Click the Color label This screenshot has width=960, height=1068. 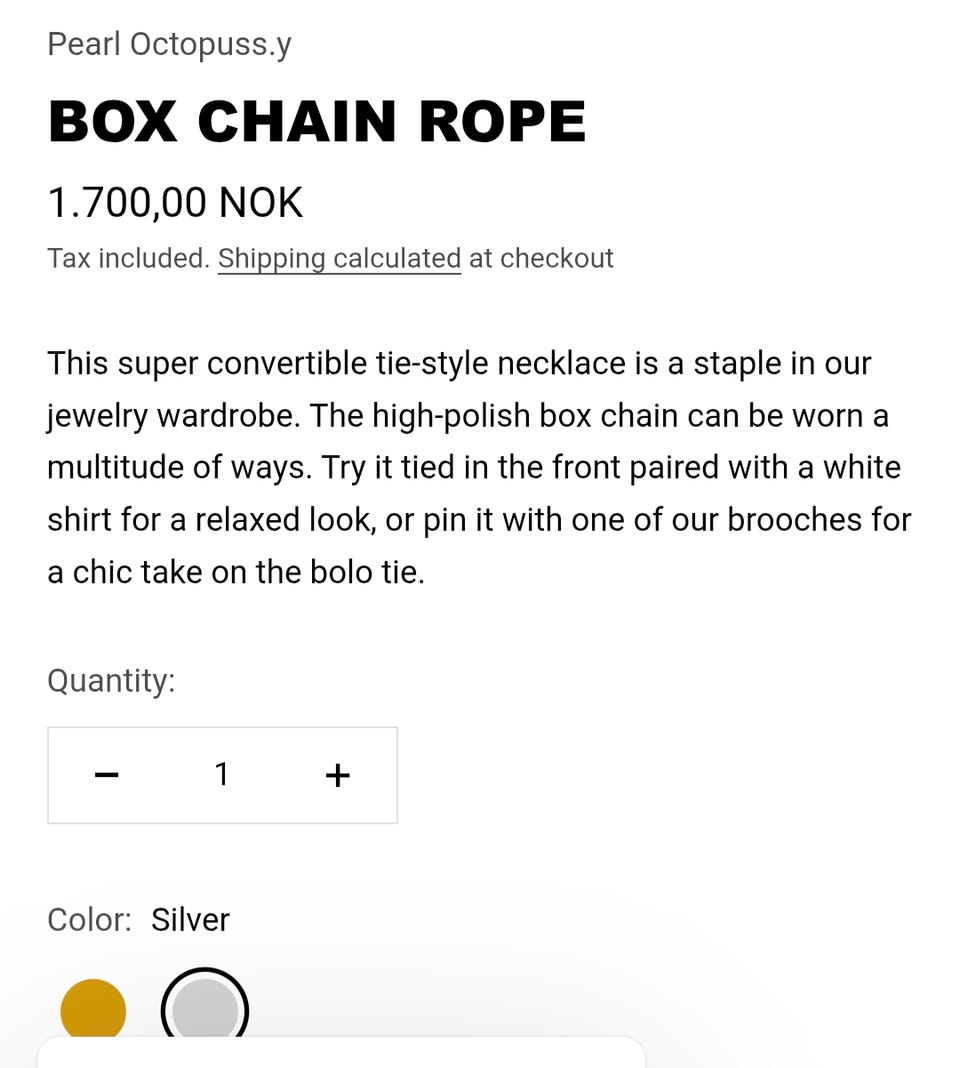pos(89,920)
